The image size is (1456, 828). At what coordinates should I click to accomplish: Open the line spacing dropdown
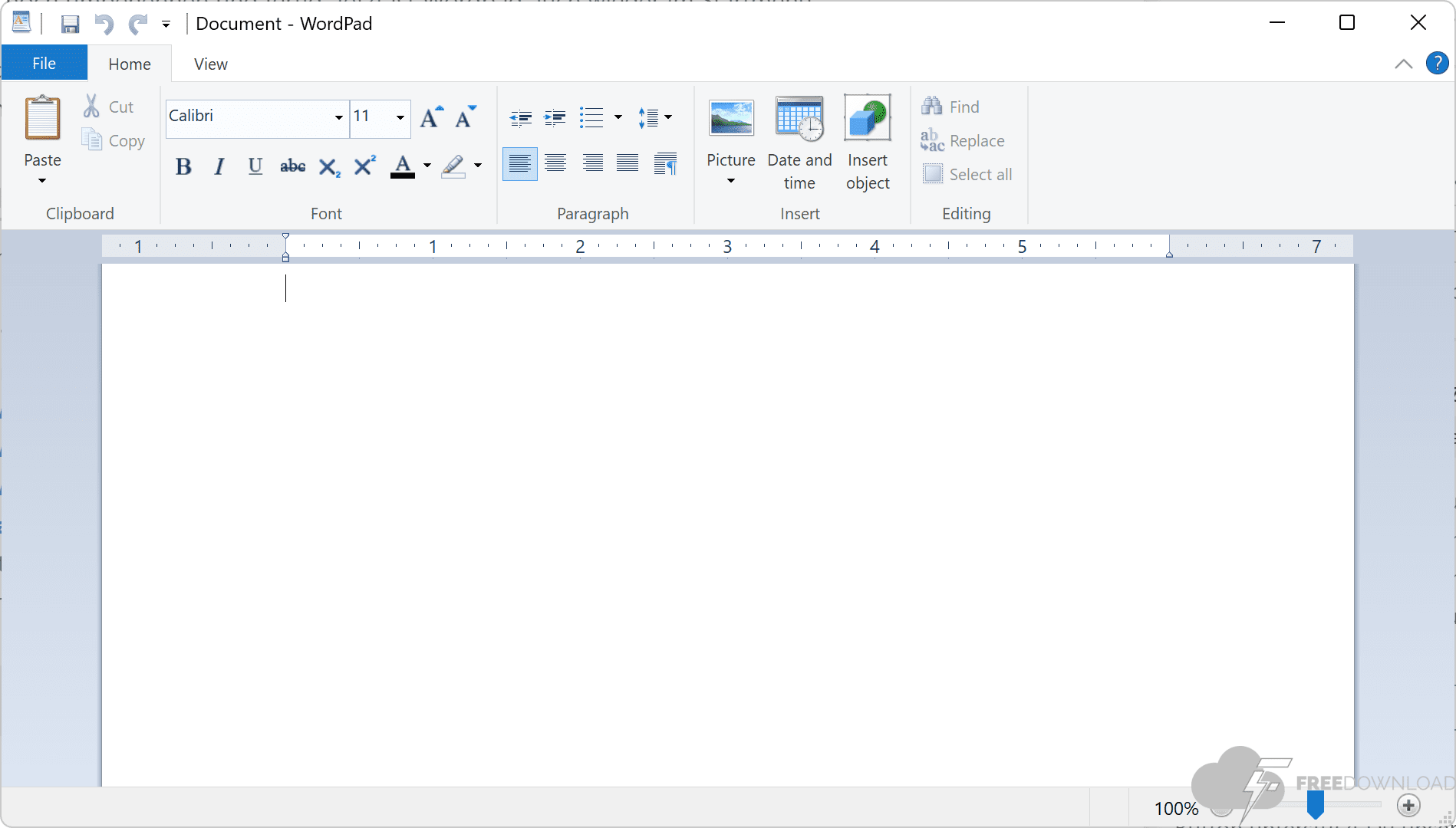point(654,117)
